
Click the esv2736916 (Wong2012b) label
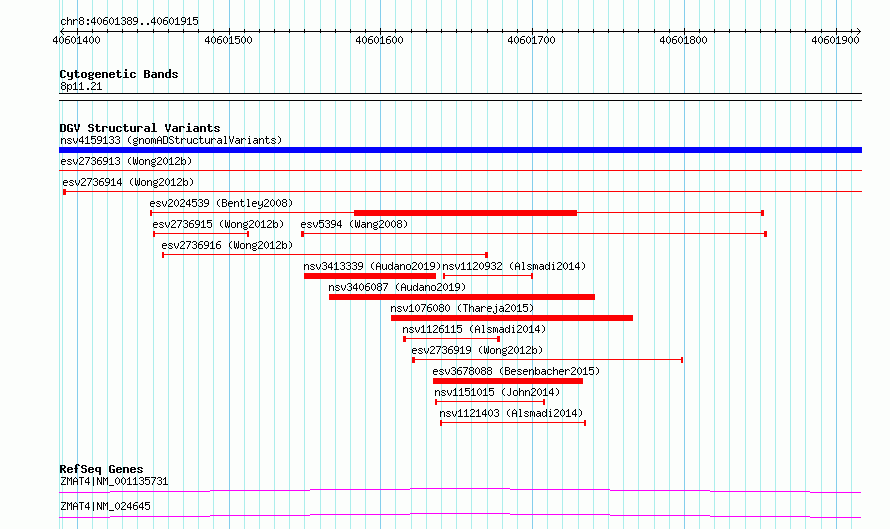click(x=227, y=245)
